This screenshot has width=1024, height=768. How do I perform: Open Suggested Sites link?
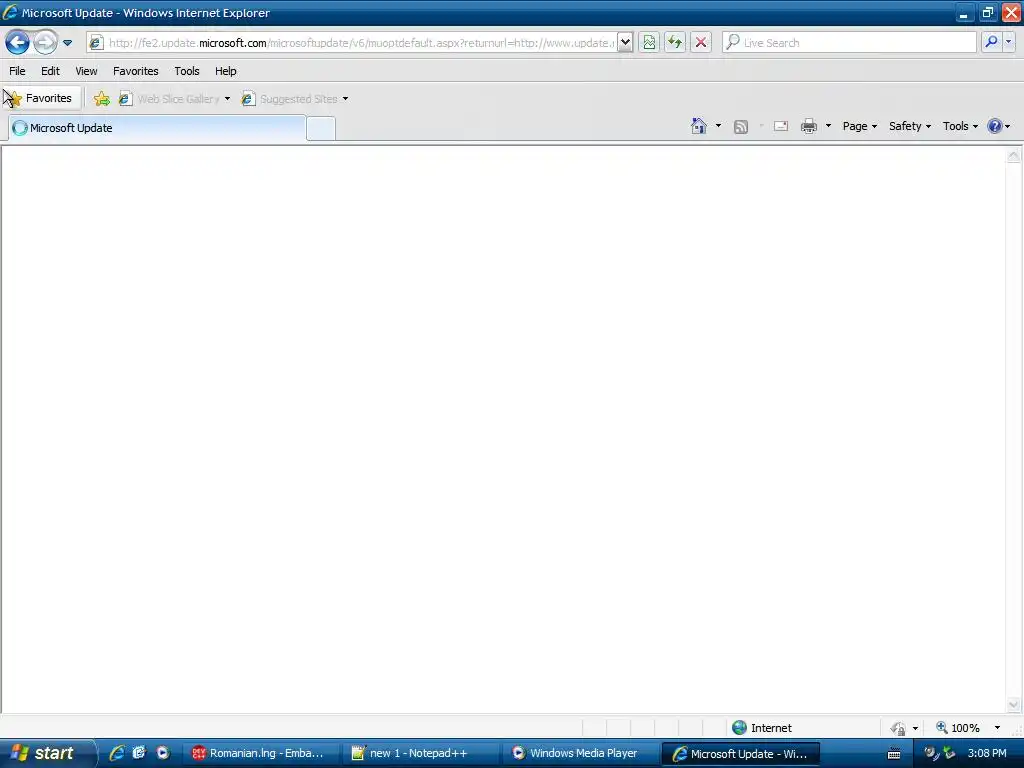(x=290, y=99)
